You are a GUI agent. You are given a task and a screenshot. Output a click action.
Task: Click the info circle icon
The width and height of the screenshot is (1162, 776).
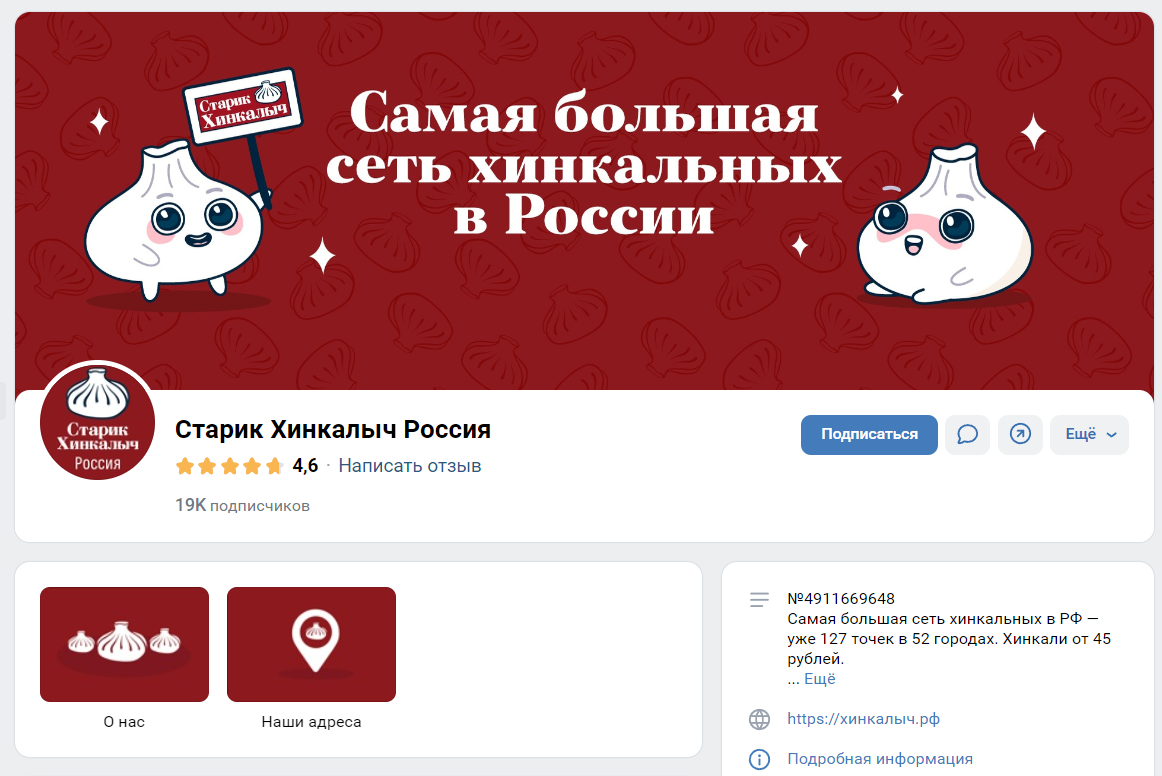[760, 759]
